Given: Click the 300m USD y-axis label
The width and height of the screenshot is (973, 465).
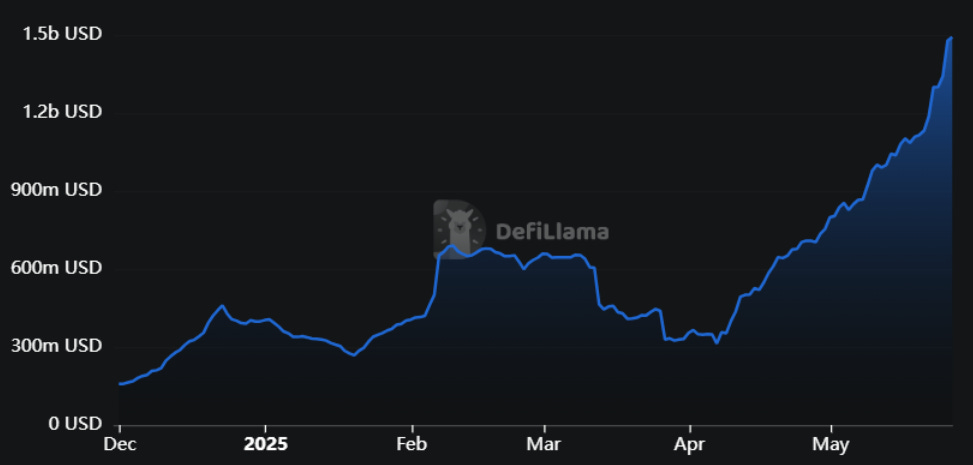Looking at the screenshot, I should pos(56,346).
